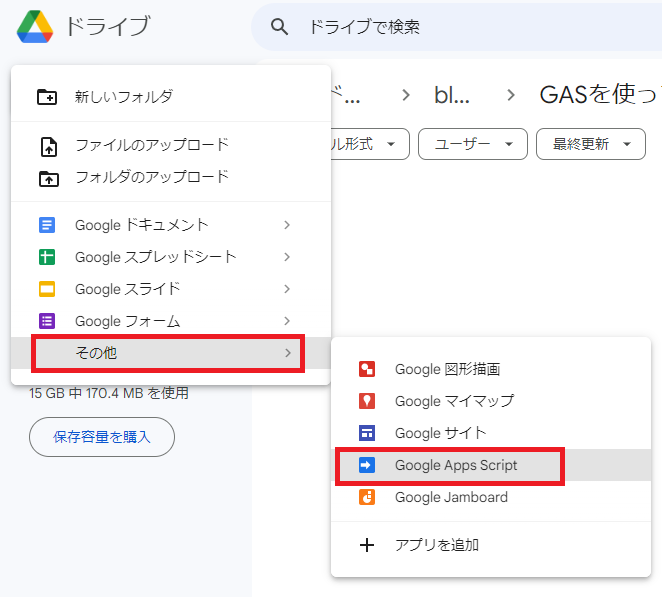
Task: Choose Google Apps Script in submenu
Action: click(x=491, y=465)
